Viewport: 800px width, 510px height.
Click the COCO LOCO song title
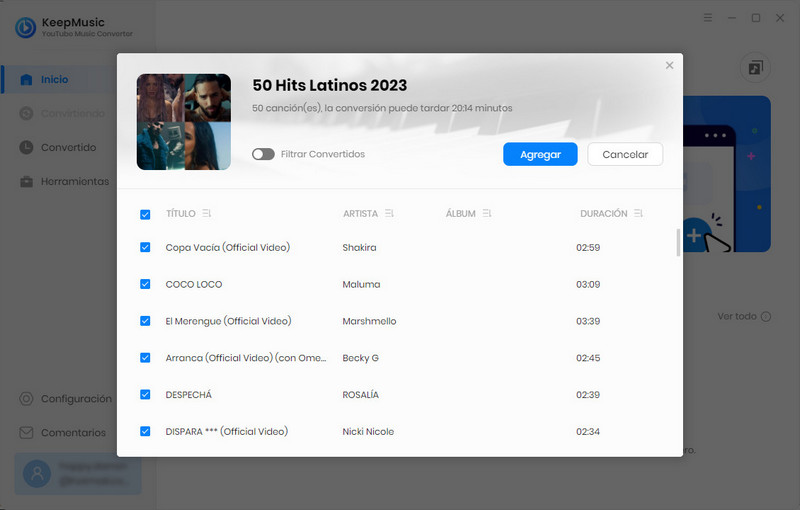(194, 284)
